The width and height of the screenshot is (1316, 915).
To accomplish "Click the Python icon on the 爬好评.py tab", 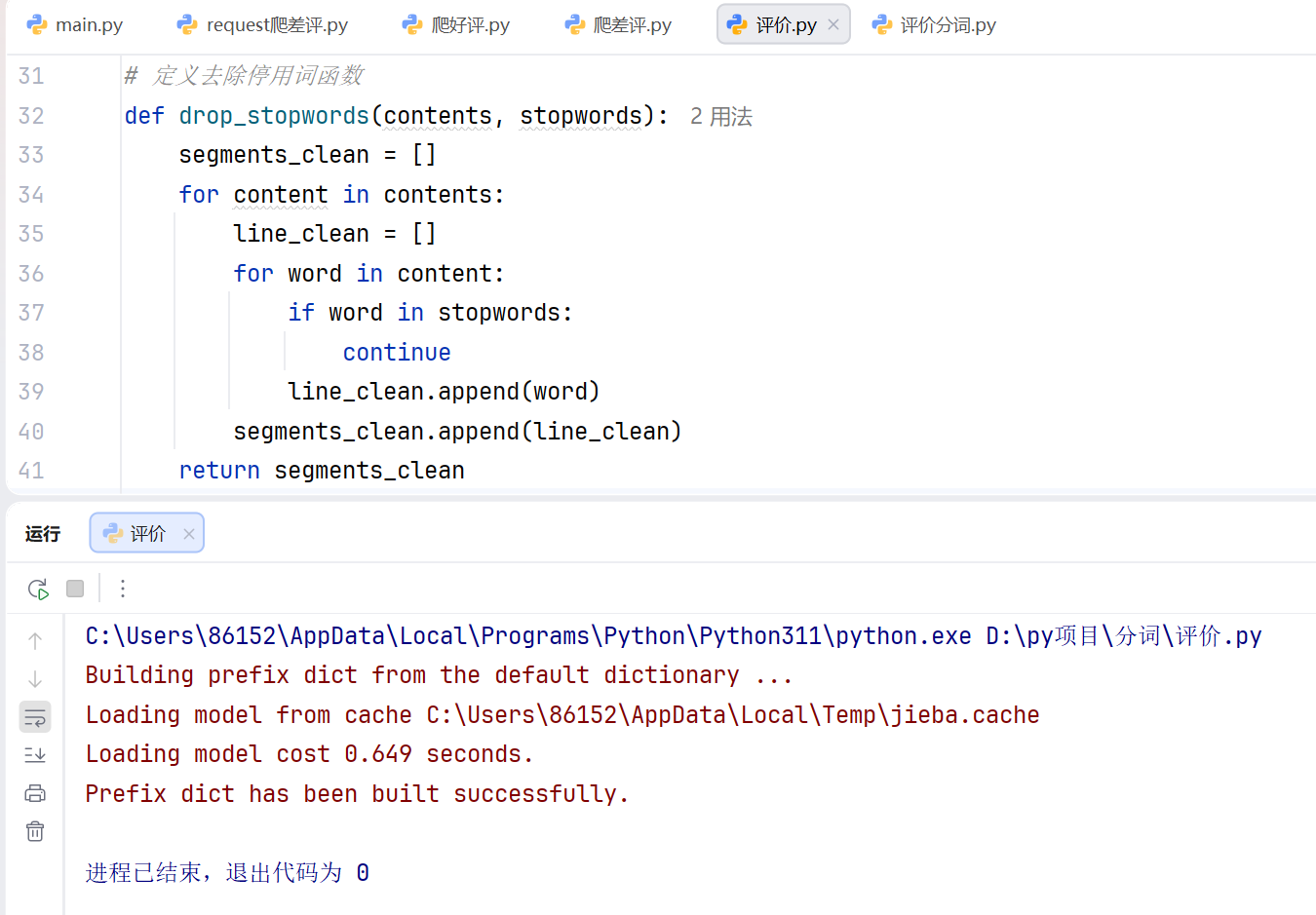I will pos(412,24).
